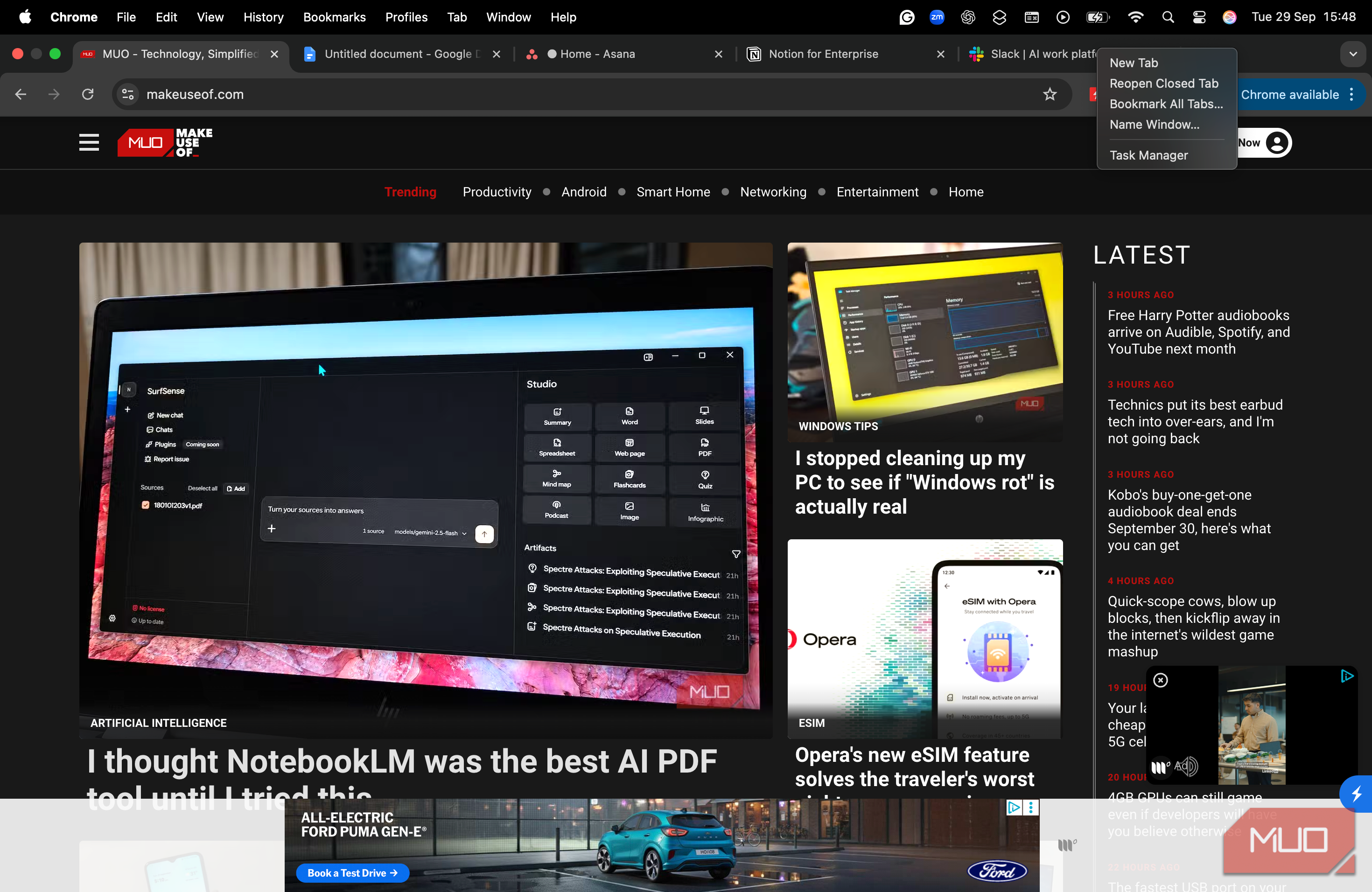
Task: Click the MUO Make Use Of logo
Action: (x=165, y=142)
